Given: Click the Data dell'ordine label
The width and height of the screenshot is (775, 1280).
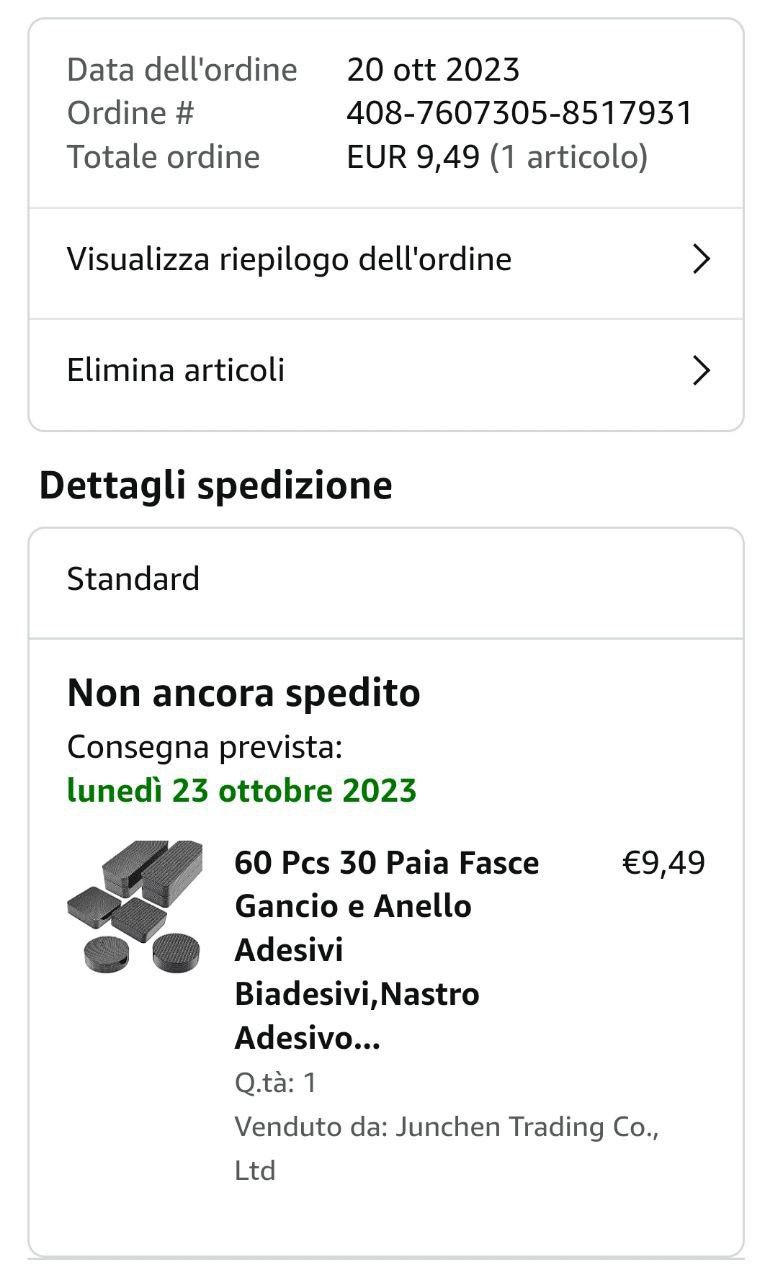Looking at the screenshot, I should tap(182, 70).
